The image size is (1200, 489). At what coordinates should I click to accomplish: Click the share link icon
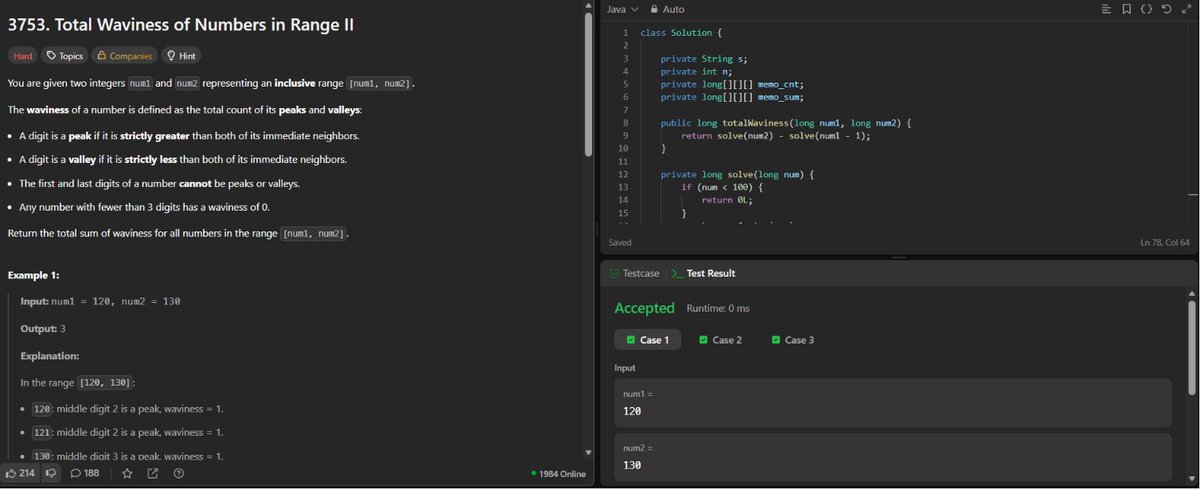153,473
